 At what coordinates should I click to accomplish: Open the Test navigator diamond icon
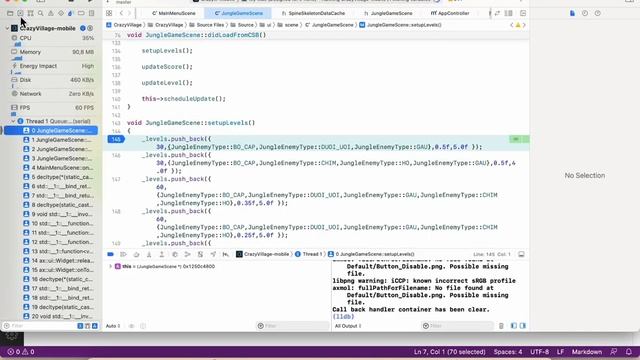coord(61,13)
